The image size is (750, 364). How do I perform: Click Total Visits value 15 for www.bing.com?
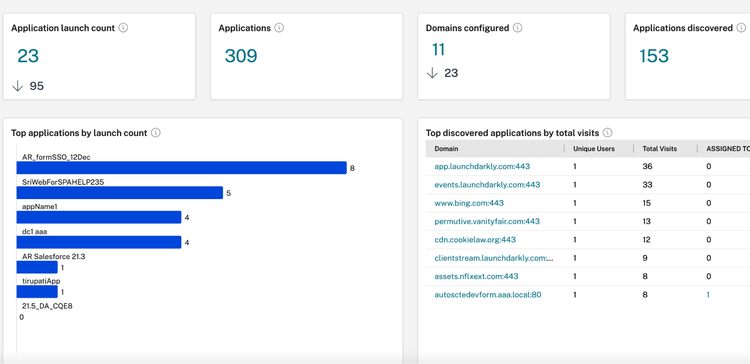[647, 203]
